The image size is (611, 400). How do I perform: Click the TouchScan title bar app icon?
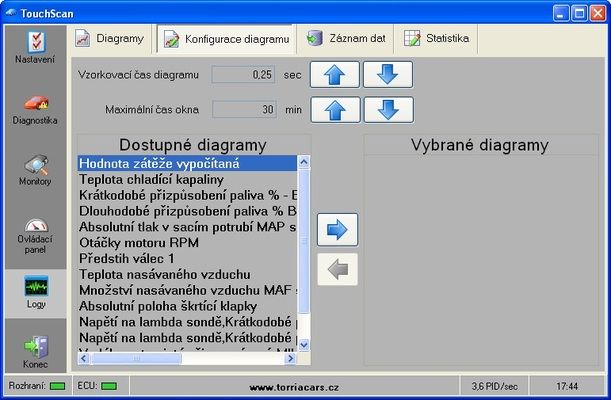pos(11,13)
